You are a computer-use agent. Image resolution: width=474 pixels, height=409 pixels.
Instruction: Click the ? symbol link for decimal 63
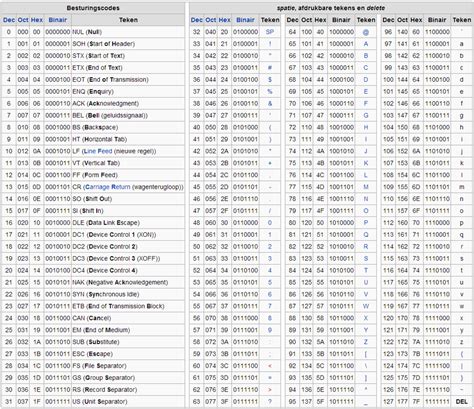point(270,402)
